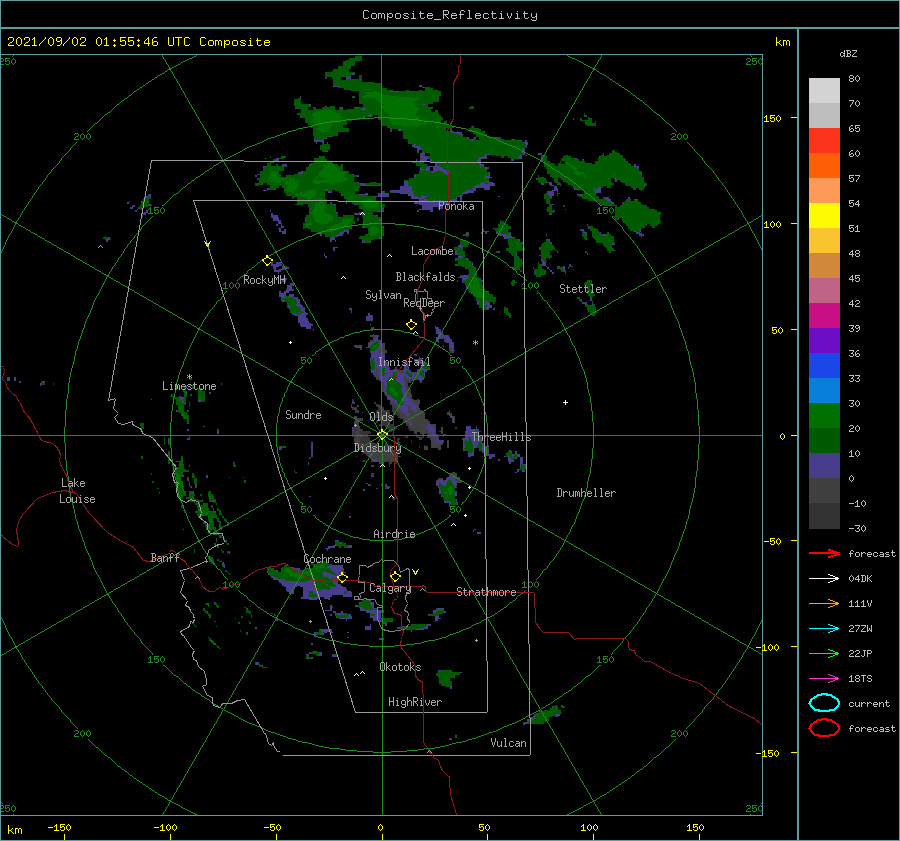Choose the magenta 18TS arrow legend icon
900x841 pixels.
coord(824,679)
